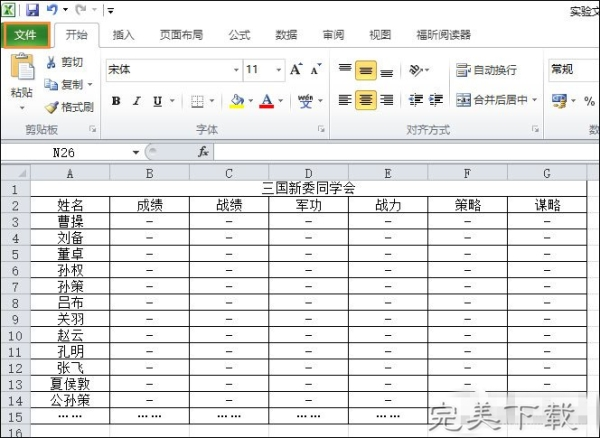Select the Format Painter brush
Viewport: 600px width, 438px height.
click(x=51, y=107)
